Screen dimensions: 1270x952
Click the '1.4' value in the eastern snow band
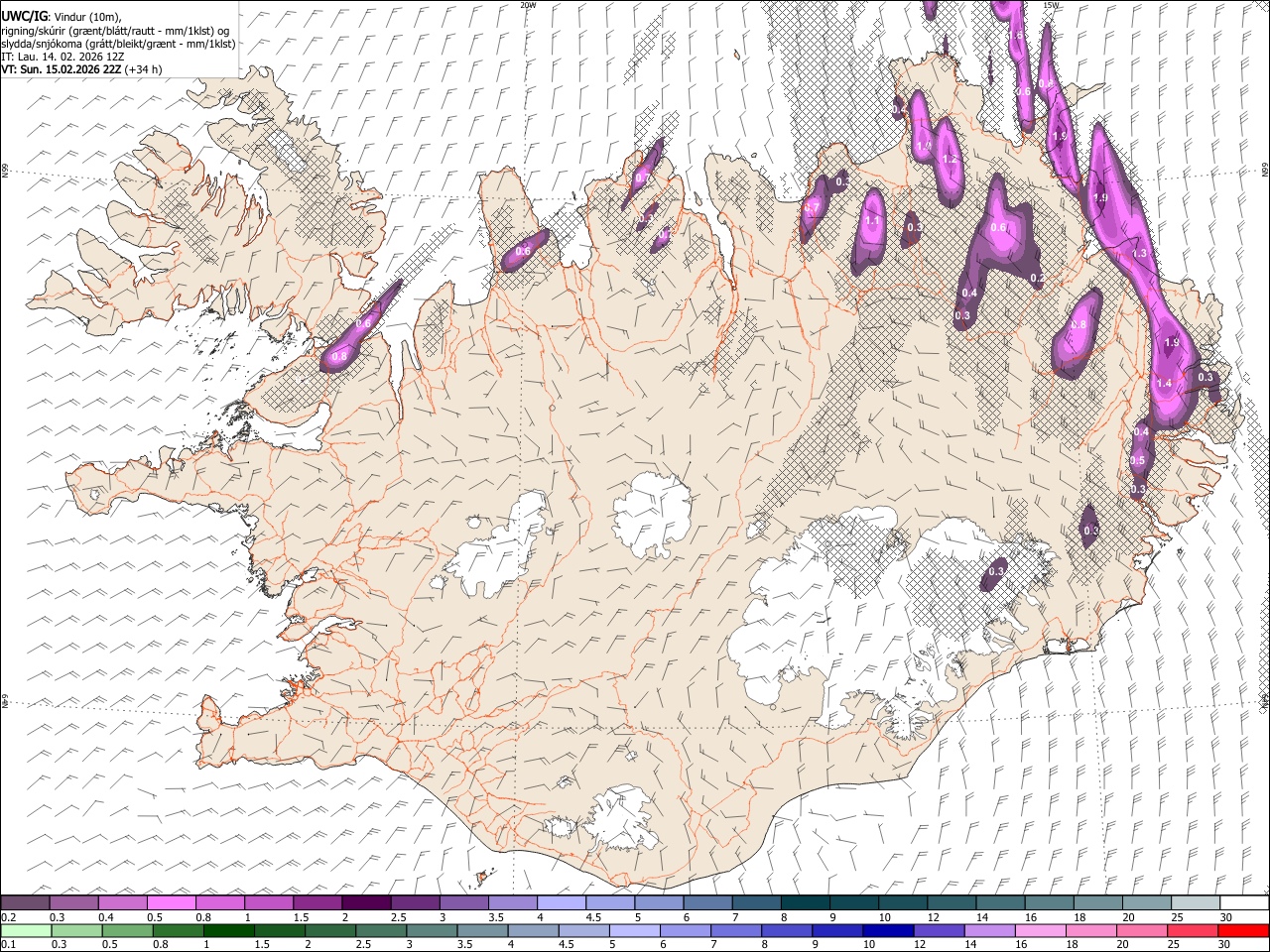(x=1165, y=383)
